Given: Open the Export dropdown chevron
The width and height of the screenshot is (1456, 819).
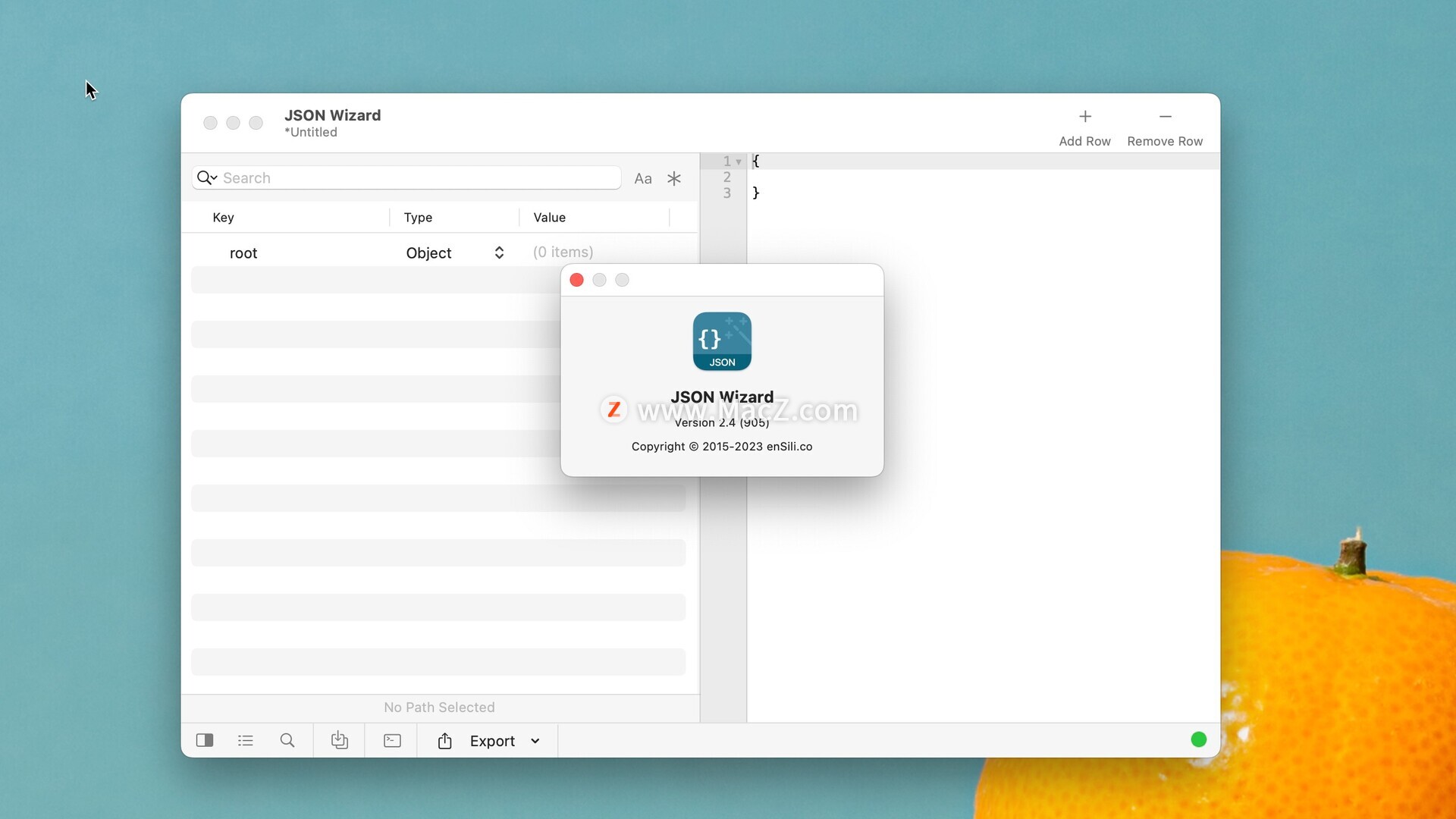Looking at the screenshot, I should [x=535, y=742].
